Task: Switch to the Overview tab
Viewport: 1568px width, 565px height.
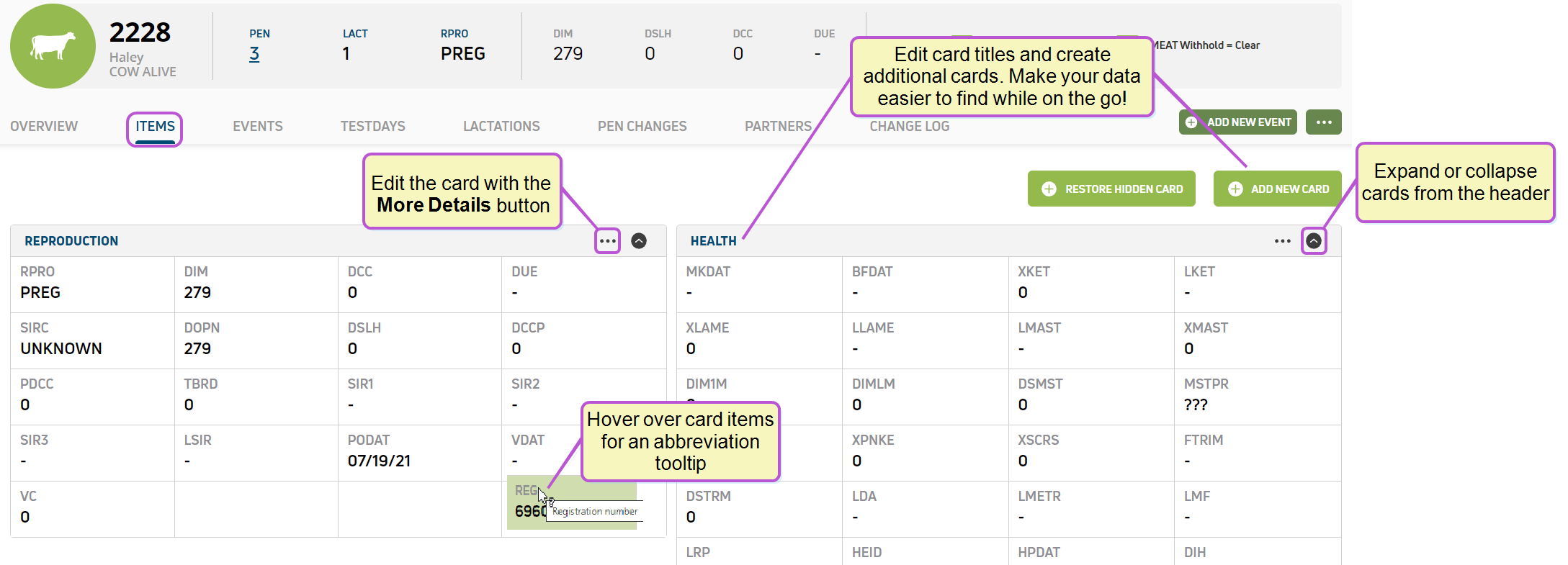Action: (x=44, y=126)
